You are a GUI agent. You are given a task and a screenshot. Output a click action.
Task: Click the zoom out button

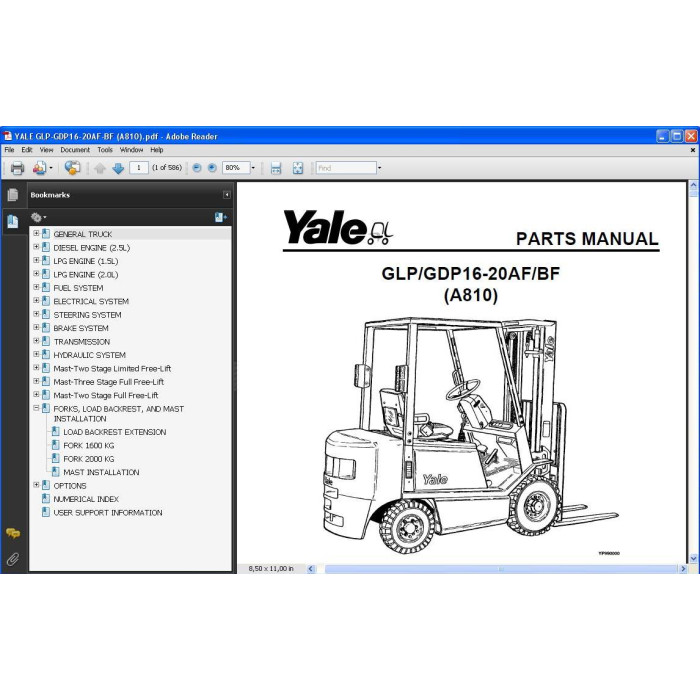point(197,168)
